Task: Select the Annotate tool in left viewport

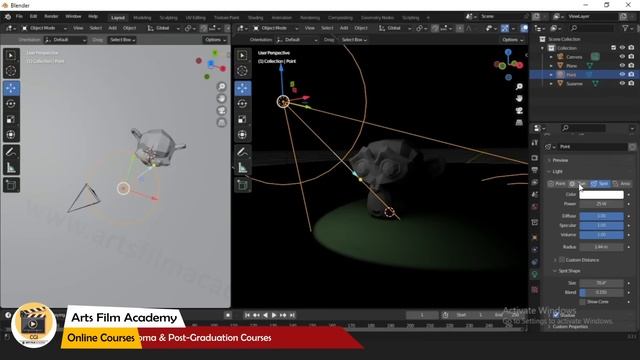Action: tap(11, 152)
